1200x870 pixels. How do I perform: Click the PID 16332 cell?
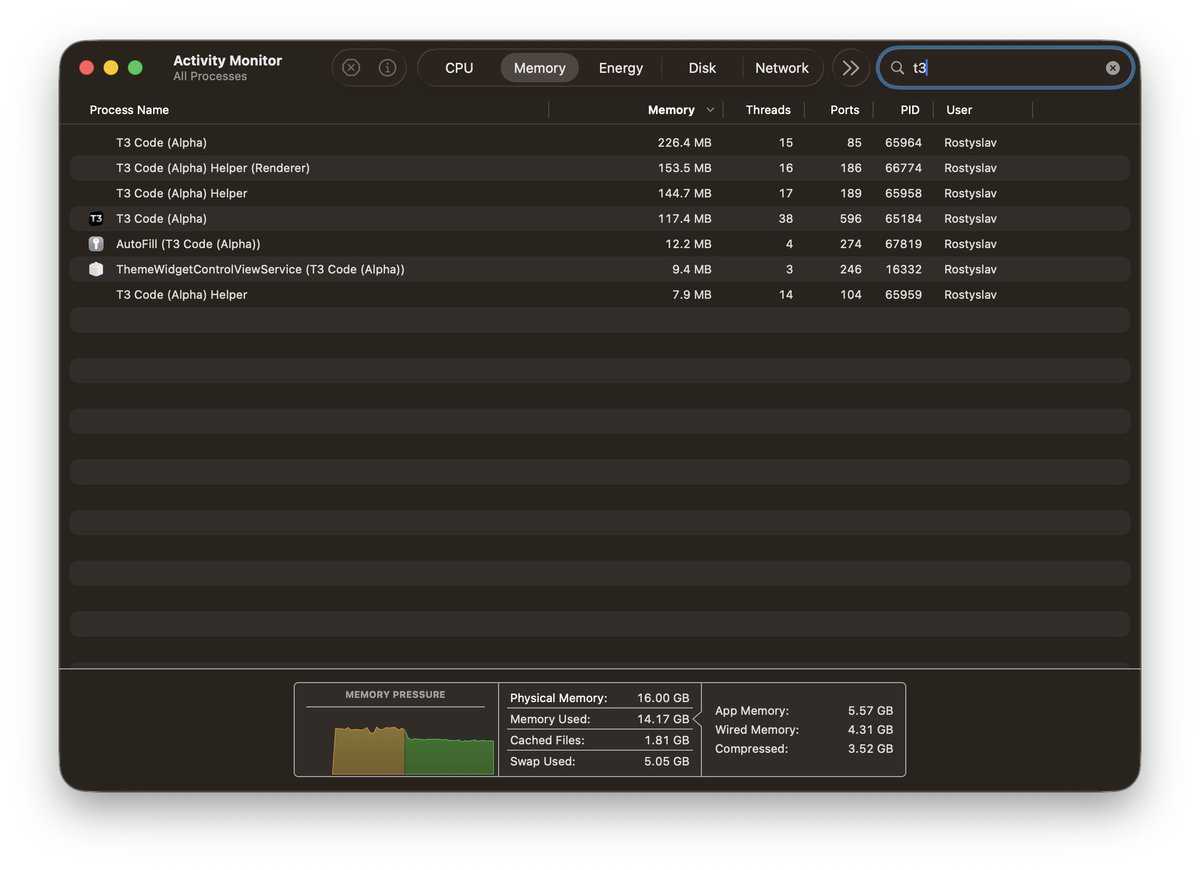[x=903, y=269]
